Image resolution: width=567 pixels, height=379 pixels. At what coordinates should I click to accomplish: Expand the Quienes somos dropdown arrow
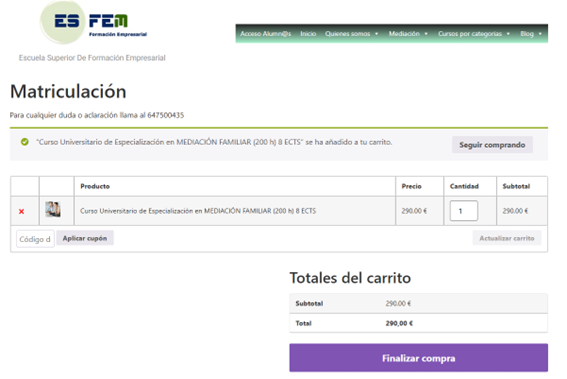[376, 34]
